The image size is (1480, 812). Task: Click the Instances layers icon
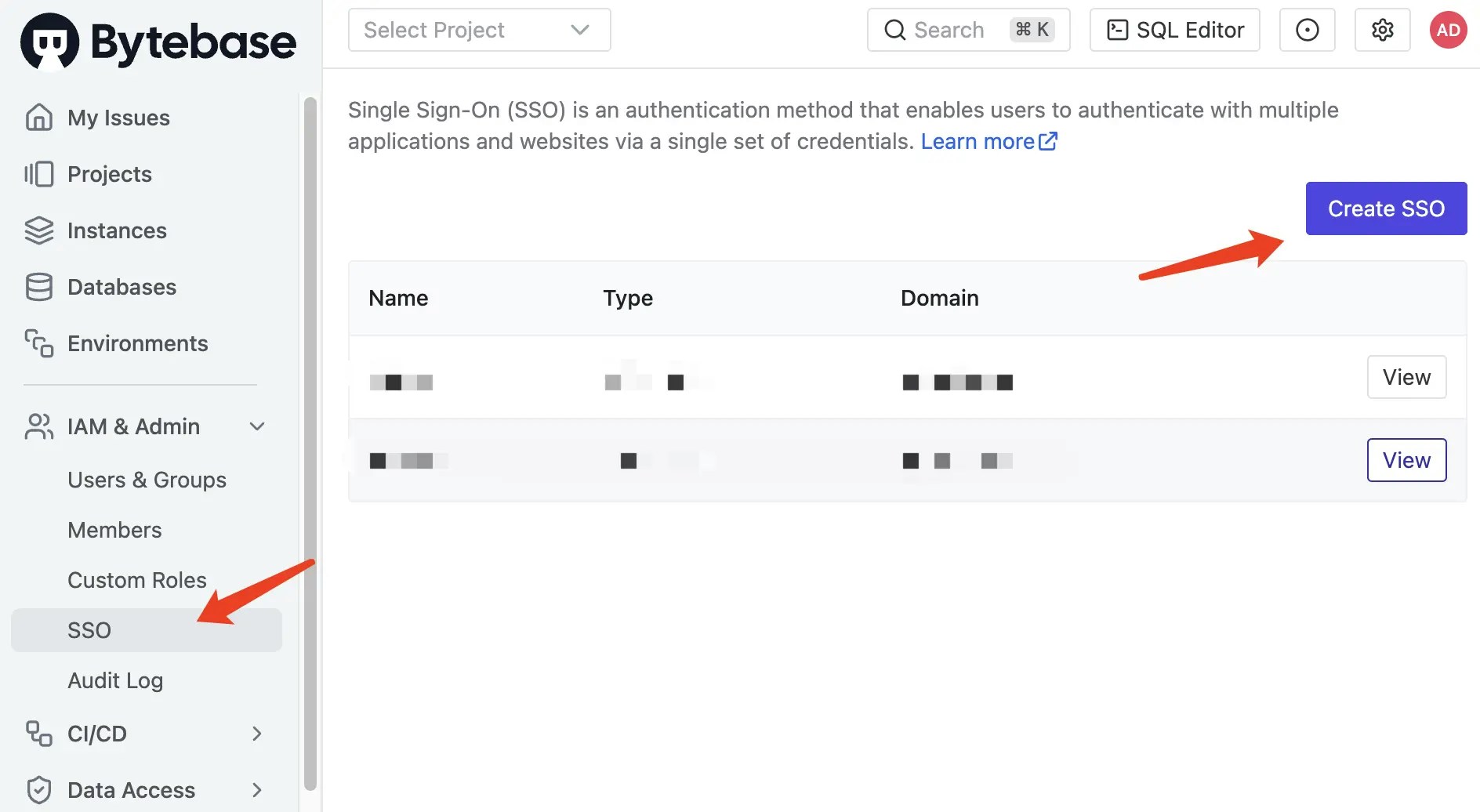click(38, 230)
